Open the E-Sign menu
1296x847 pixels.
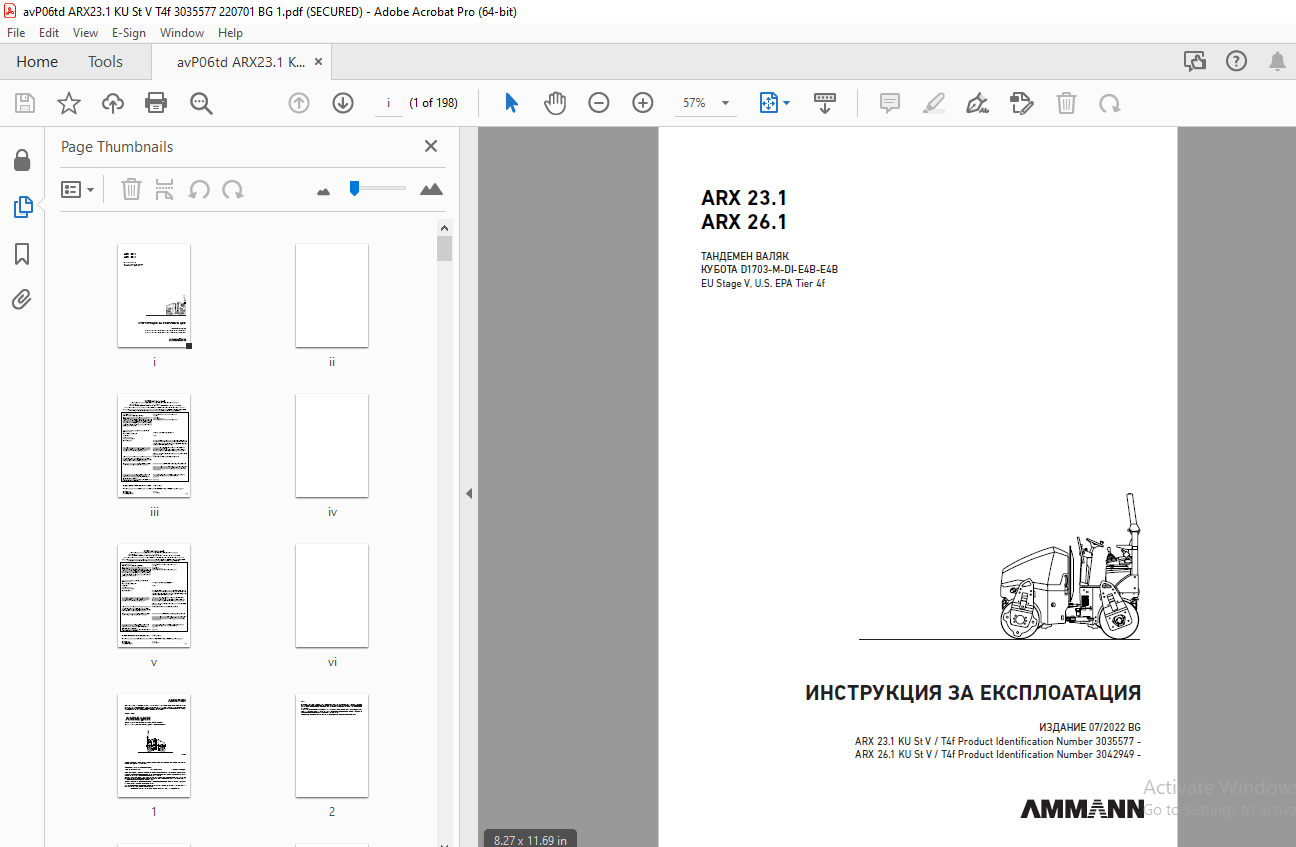[x=129, y=33]
